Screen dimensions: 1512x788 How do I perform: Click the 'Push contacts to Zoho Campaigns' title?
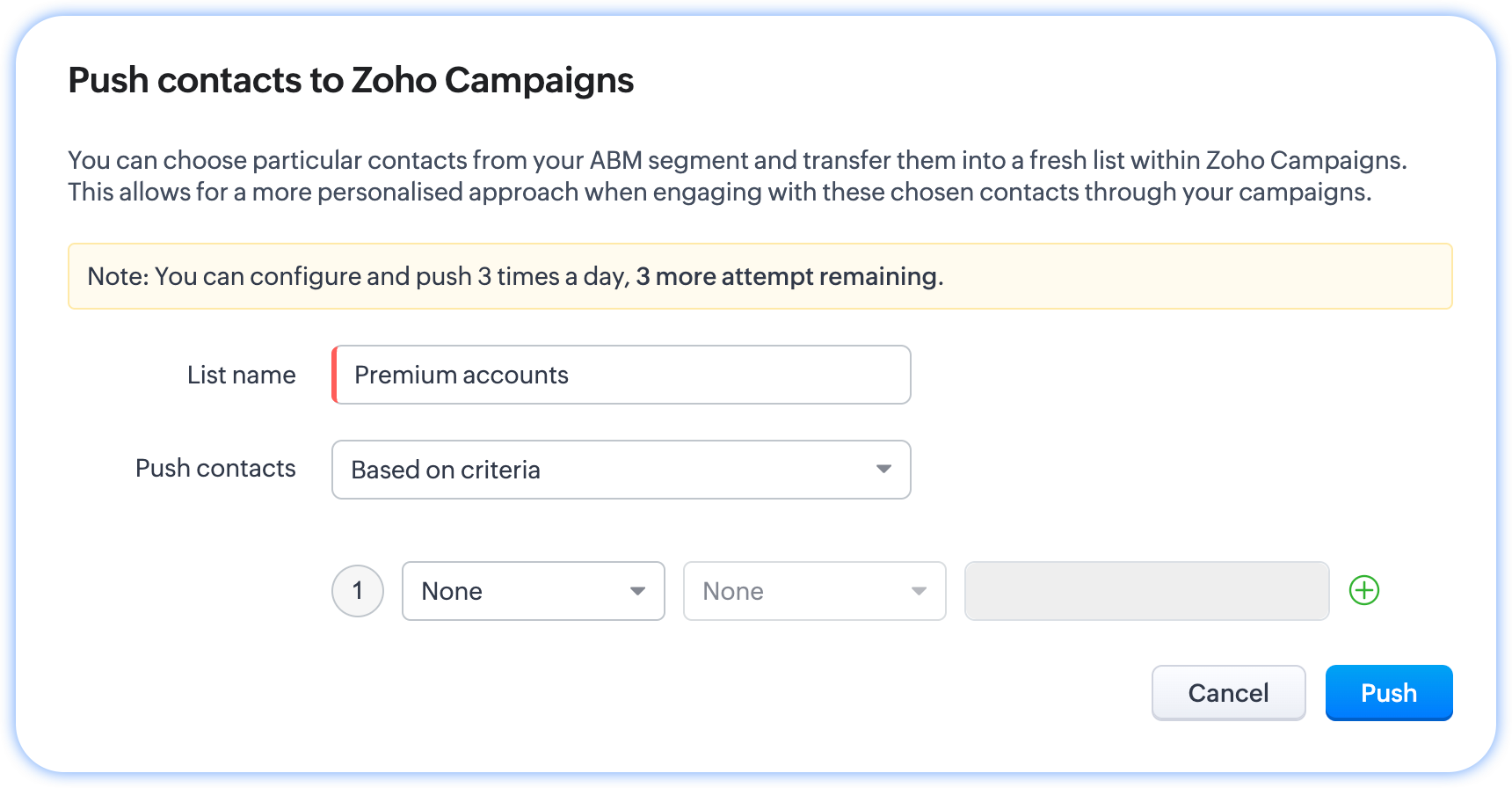click(351, 80)
